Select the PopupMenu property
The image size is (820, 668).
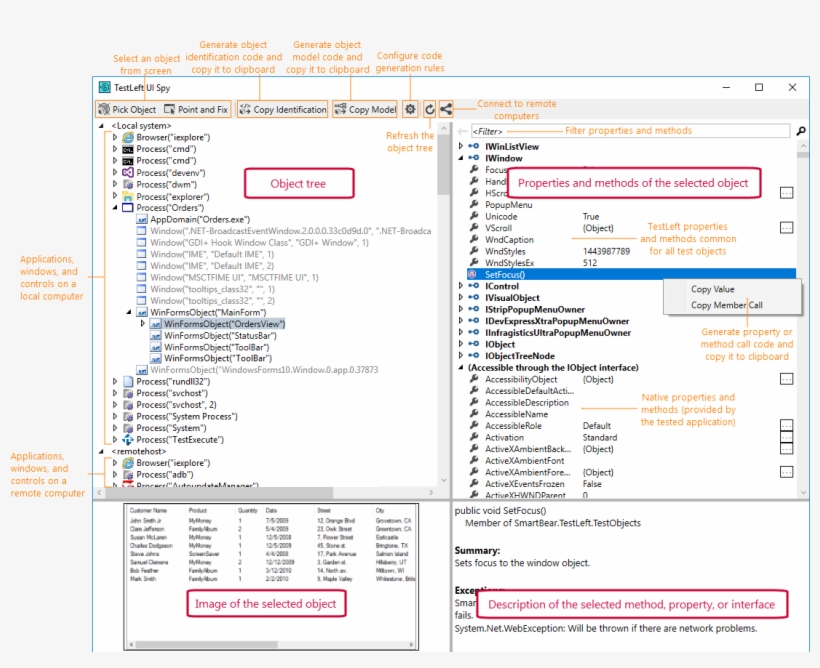coord(508,205)
